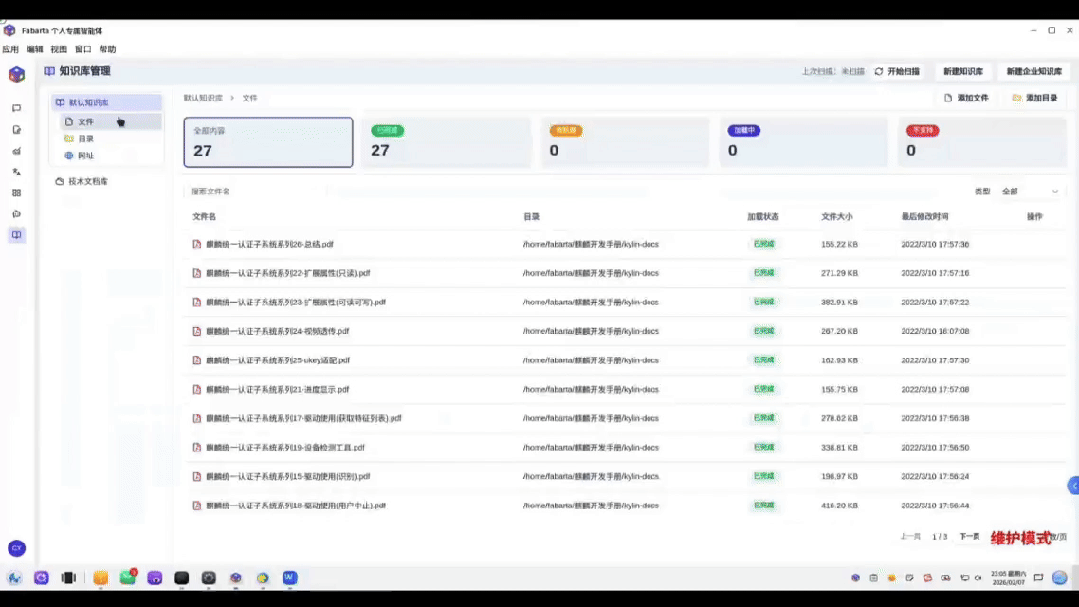The width and height of the screenshot is (1079, 607).
Task: Select the knowledge base book icon in sidebar
Action: point(16,235)
